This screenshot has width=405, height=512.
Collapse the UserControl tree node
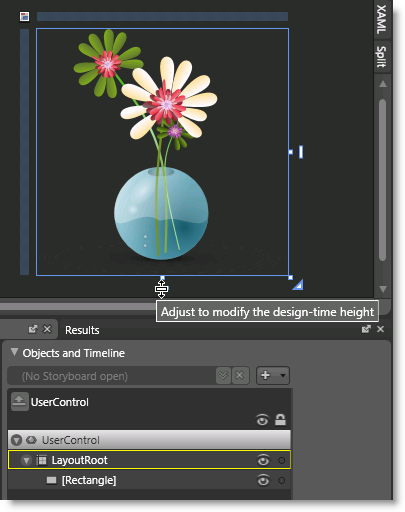(16, 440)
